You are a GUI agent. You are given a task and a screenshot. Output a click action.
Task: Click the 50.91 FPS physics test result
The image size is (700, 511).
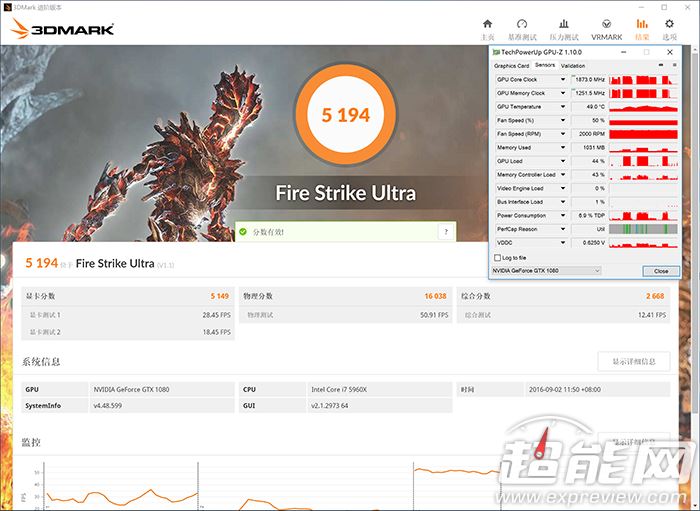tap(434, 315)
